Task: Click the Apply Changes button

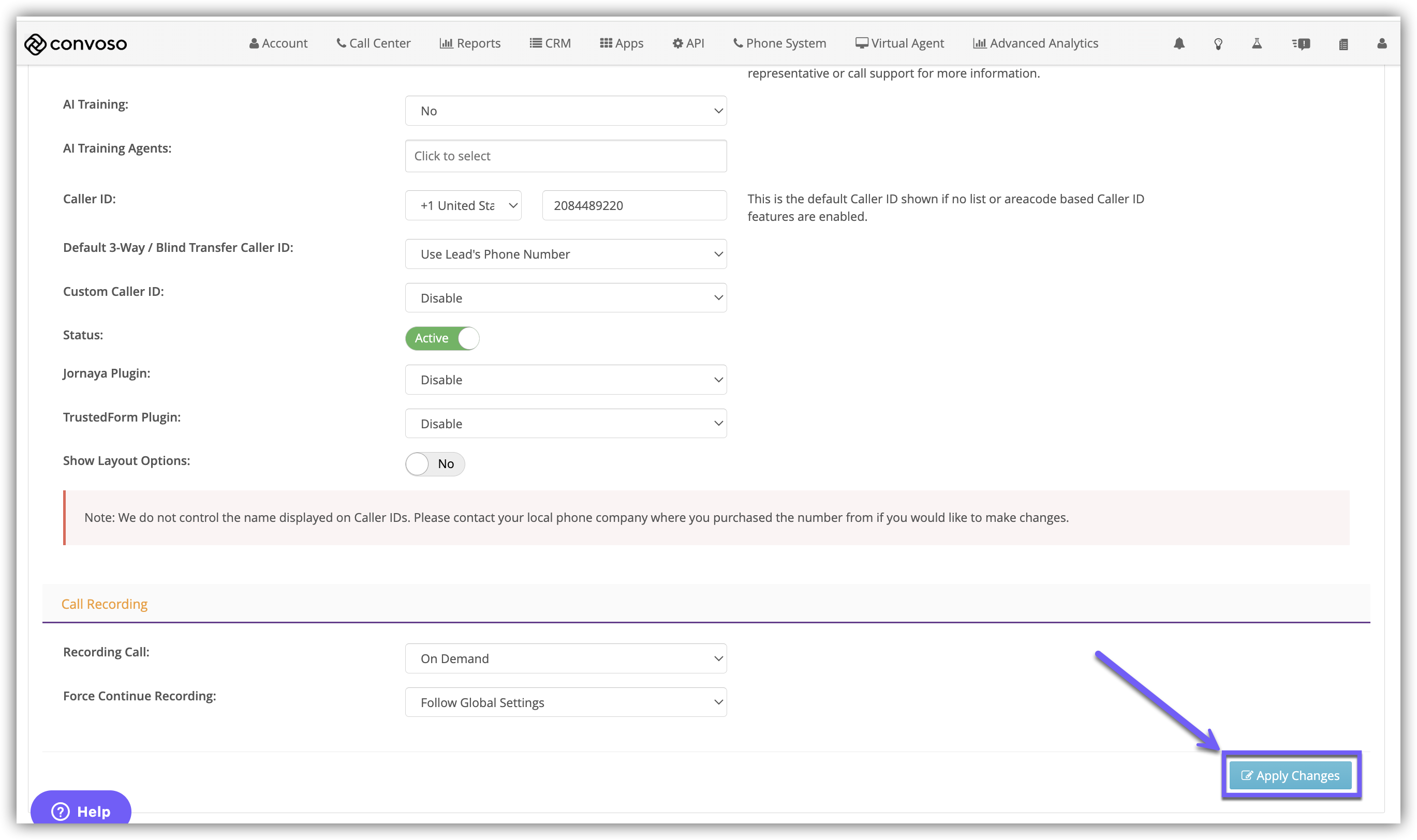Action: tap(1290, 775)
